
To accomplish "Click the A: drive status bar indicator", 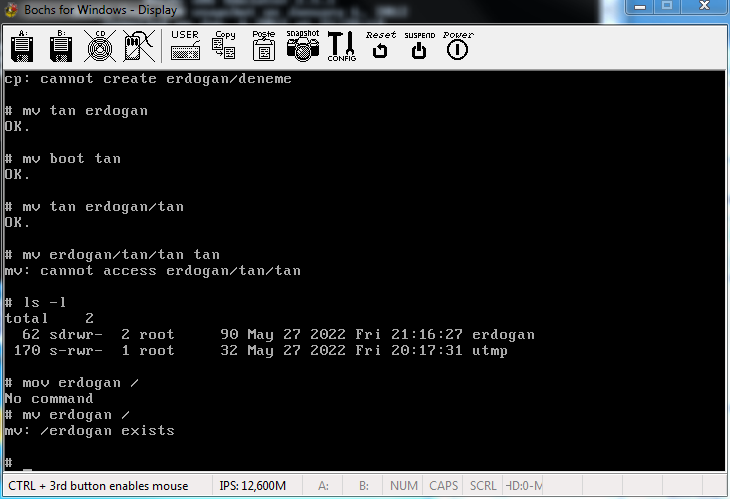I will point(323,486).
